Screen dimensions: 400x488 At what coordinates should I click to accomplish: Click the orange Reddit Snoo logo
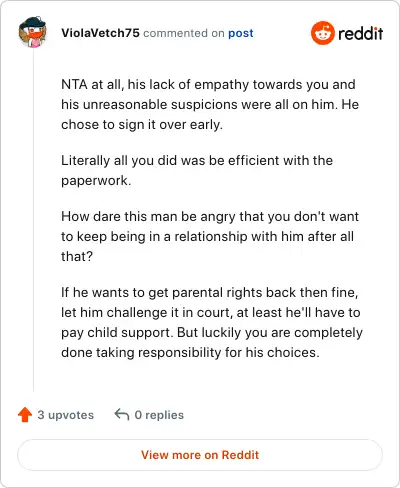(322, 33)
